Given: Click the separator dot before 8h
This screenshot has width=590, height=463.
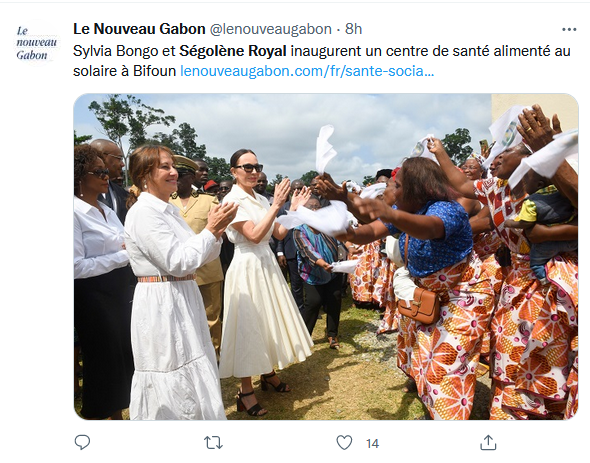Looking at the screenshot, I should pyautogui.click(x=338, y=29).
